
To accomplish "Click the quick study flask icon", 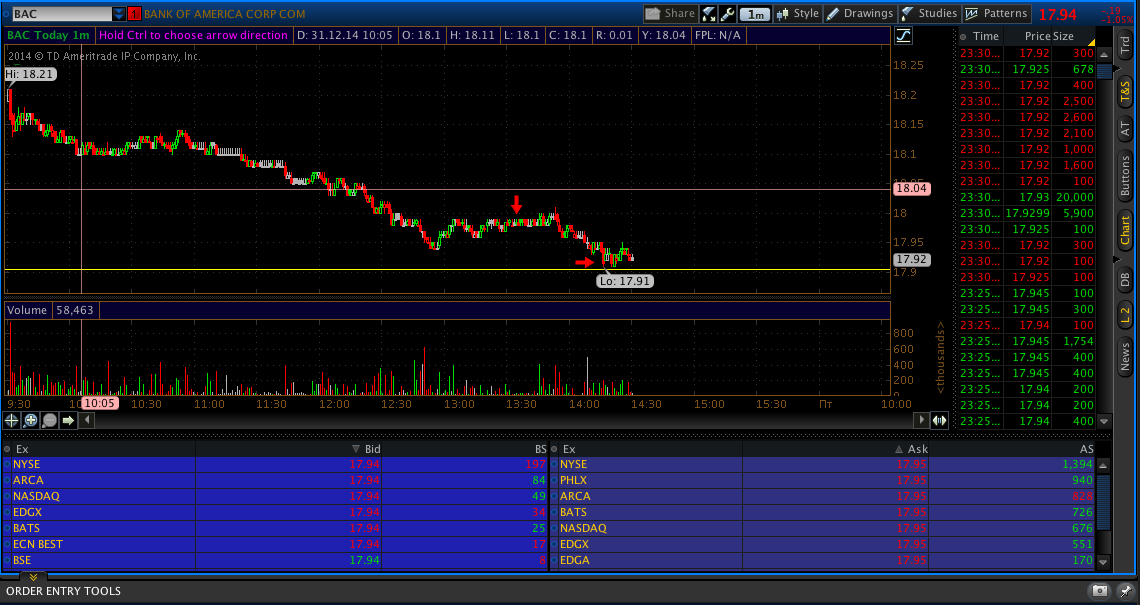I will 708,14.
